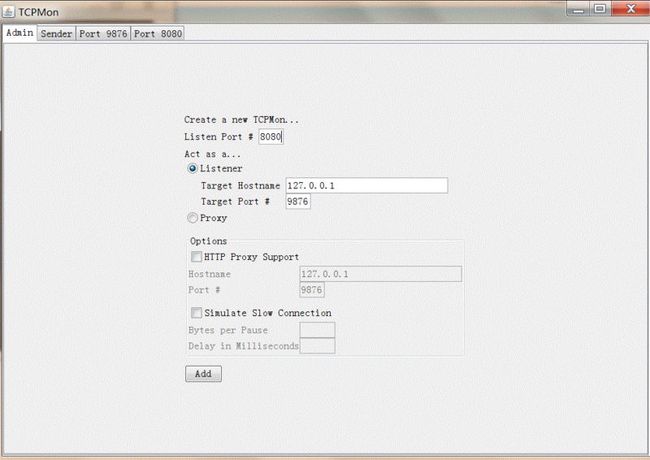Image resolution: width=650 pixels, height=460 pixels.
Task: Click the 'Act as a...' label
Action: point(212,154)
